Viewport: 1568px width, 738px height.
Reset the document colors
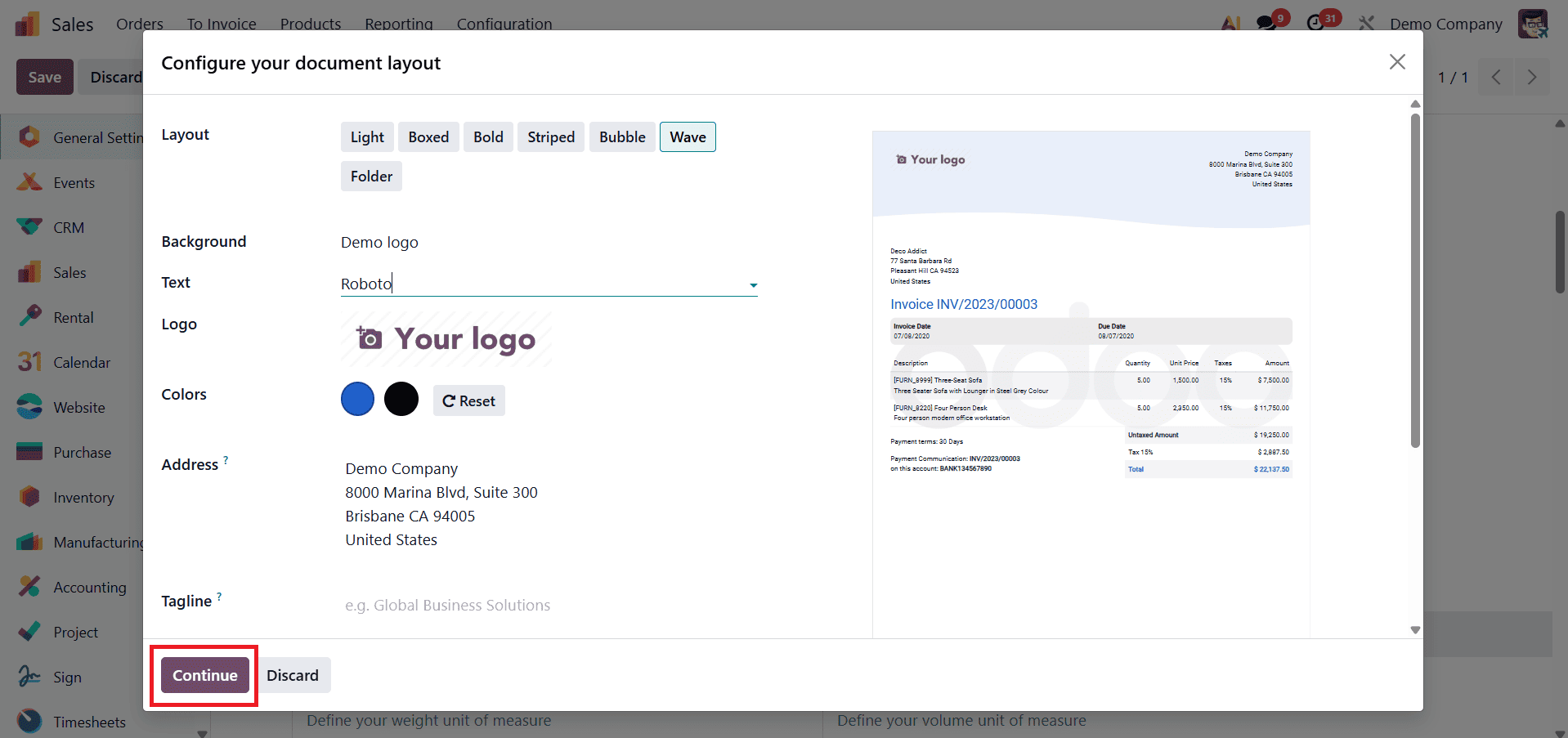[468, 400]
